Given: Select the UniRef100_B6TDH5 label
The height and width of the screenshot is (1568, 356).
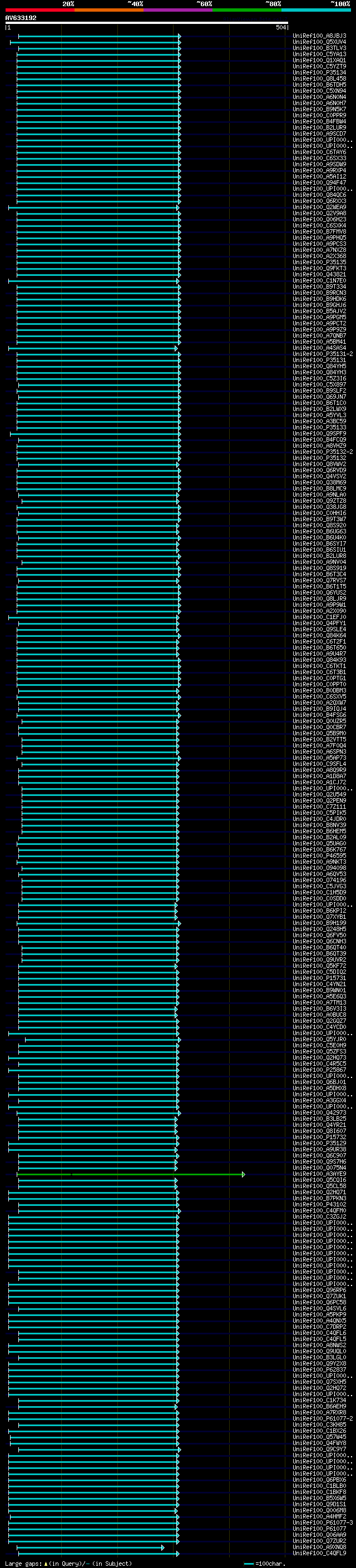Looking at the screenshot, I should tap(319, 85).
